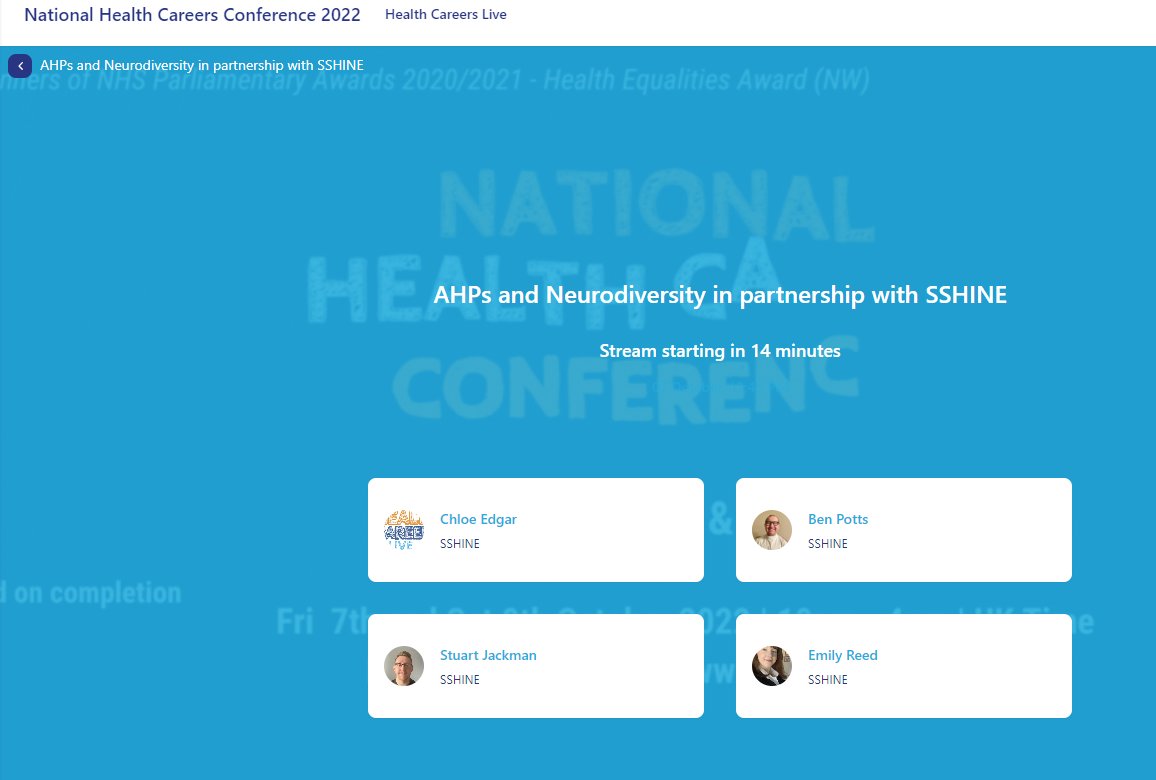Click the National Health Careers Conference 2022 header
Image resolution: width=1156 pixels, height=780 pixels.
pos(192,15)
